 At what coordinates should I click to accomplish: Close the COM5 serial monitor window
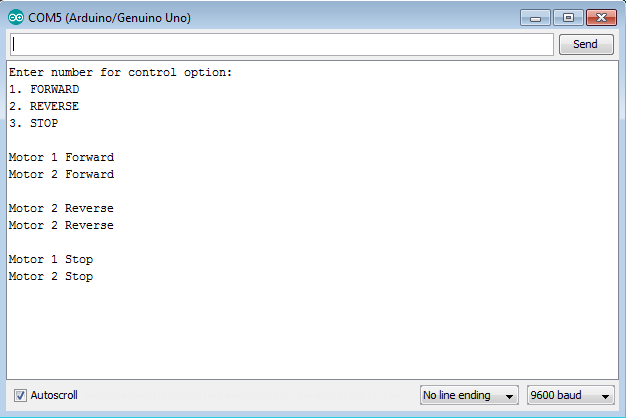pyautogui.click(x=601, y=18)
